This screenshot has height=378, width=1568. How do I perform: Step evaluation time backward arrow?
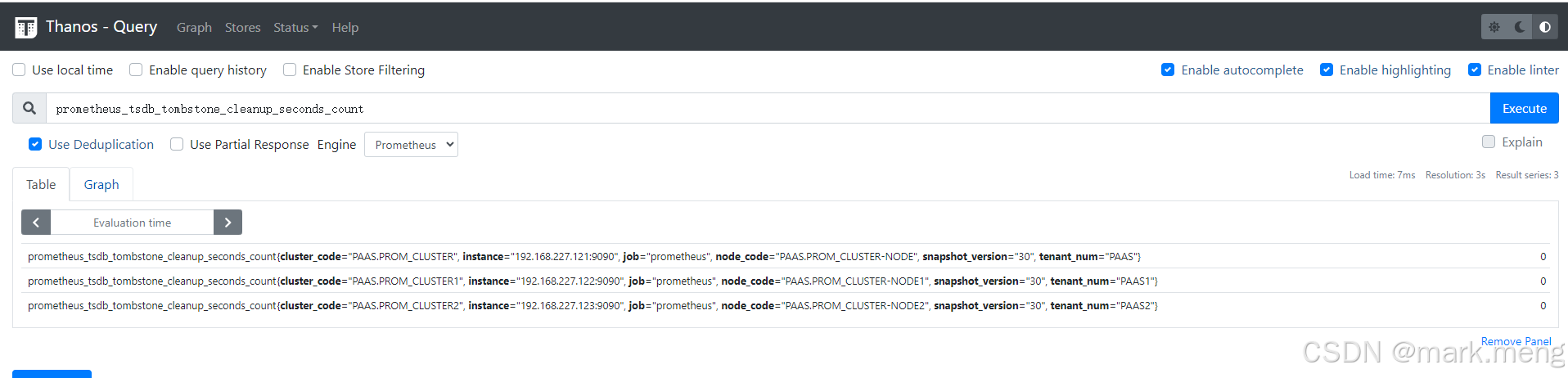pyautogui.click(x=36, y=223)
